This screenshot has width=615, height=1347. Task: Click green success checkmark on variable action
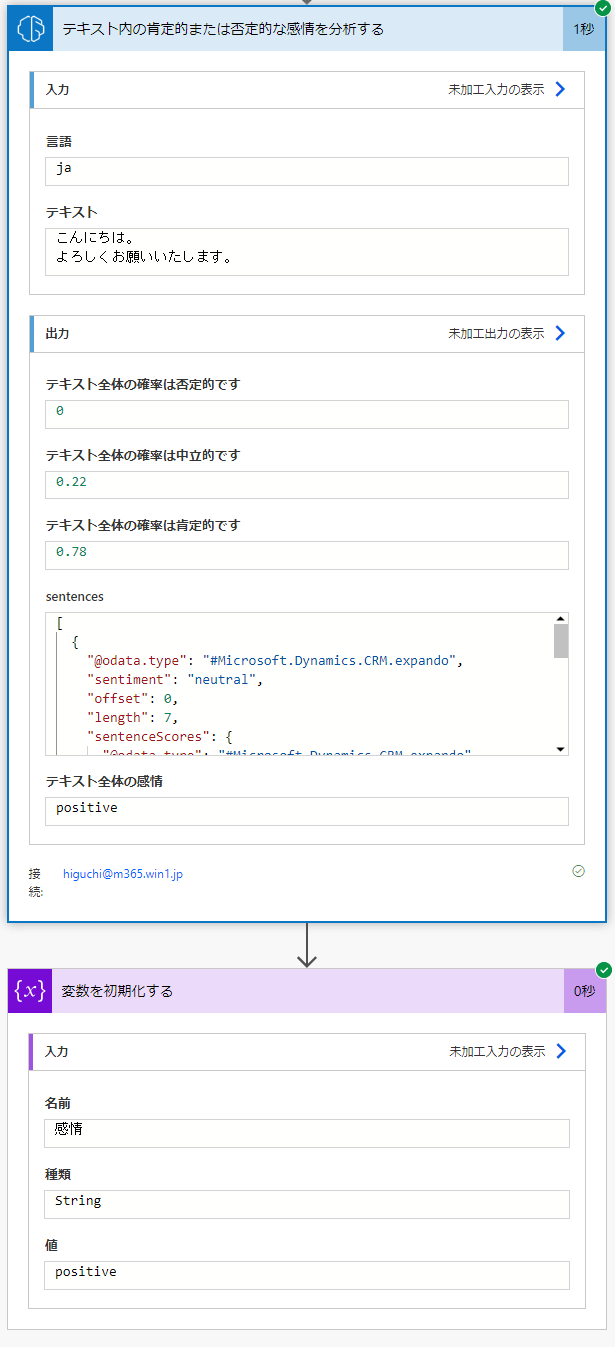point(603,970)
